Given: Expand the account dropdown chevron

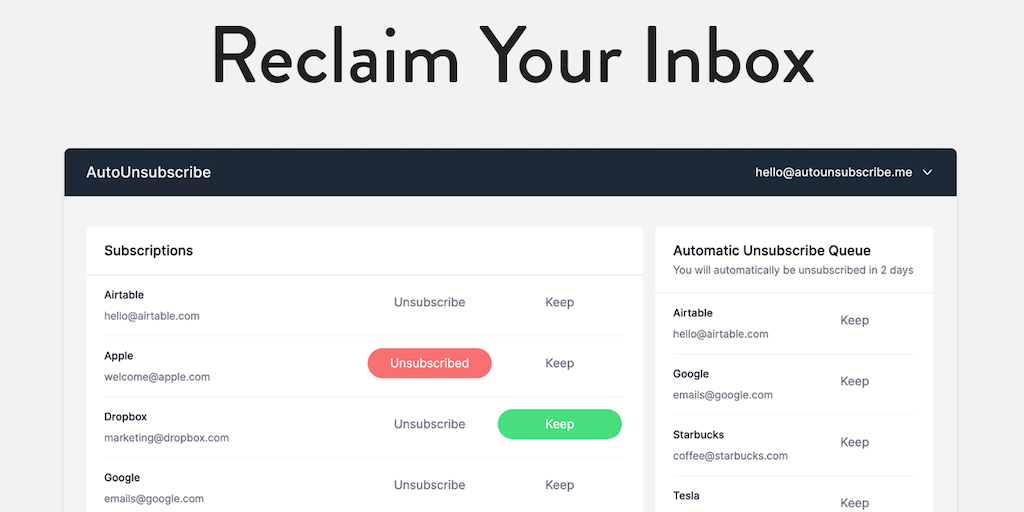Looking at the screenshot, I should click(928, 172).
